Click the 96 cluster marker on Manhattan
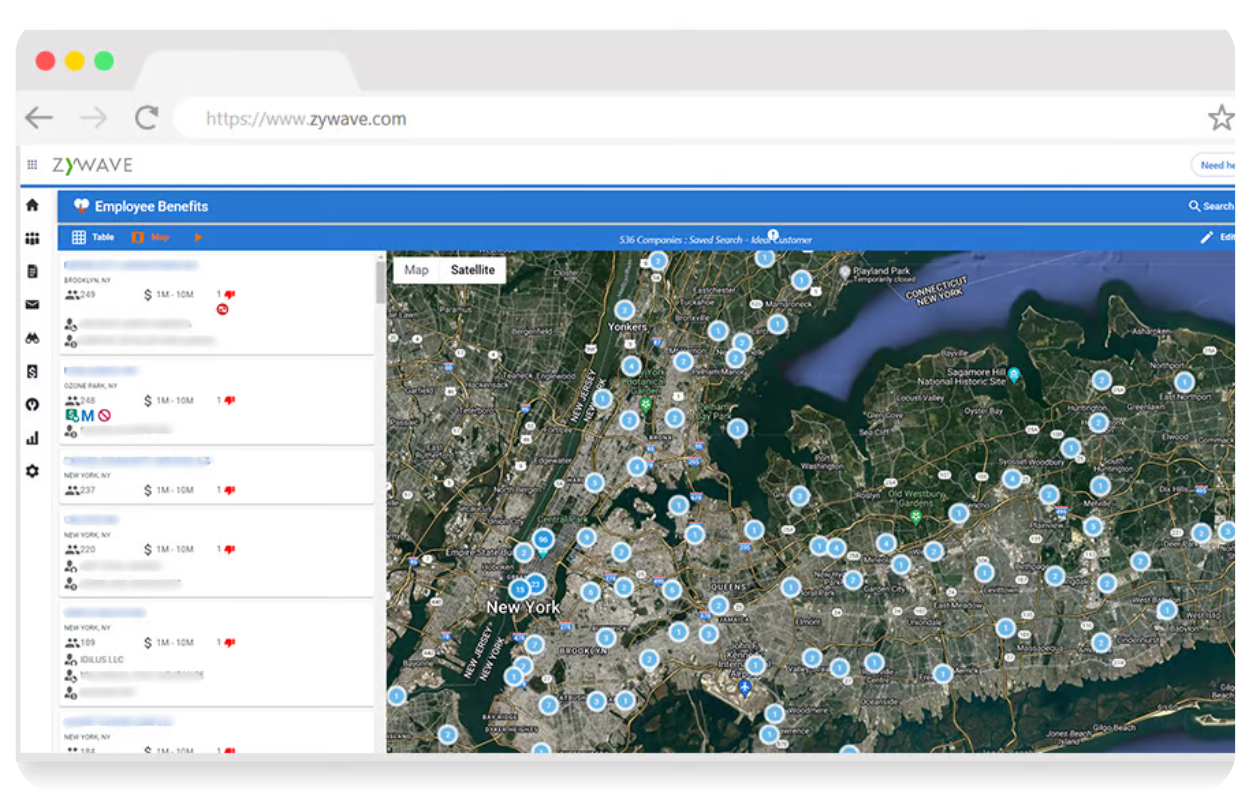 (543, 539)
